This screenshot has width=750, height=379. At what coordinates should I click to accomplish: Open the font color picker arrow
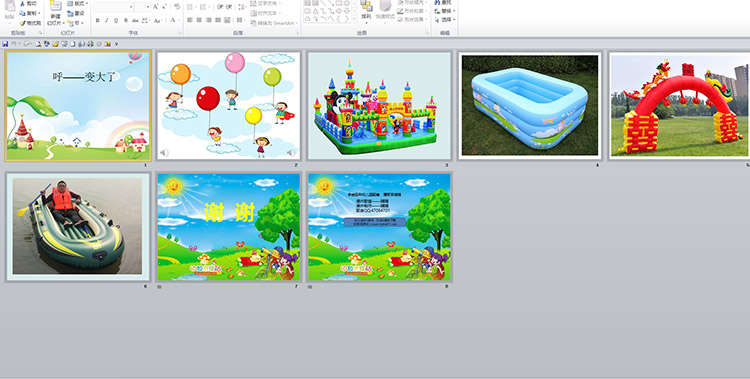click(x=179, y=20)
